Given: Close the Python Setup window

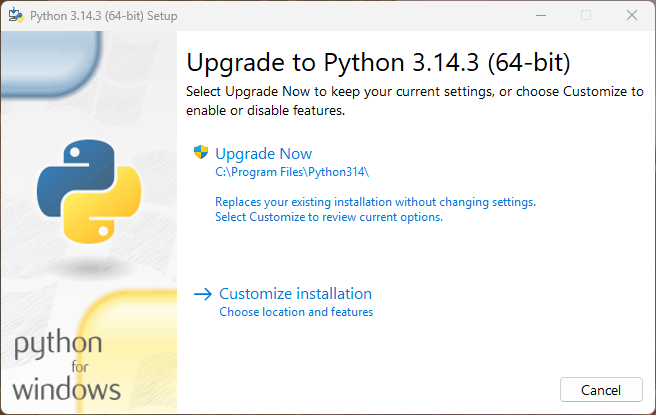Looking at the screenshot, I should 631,15.
